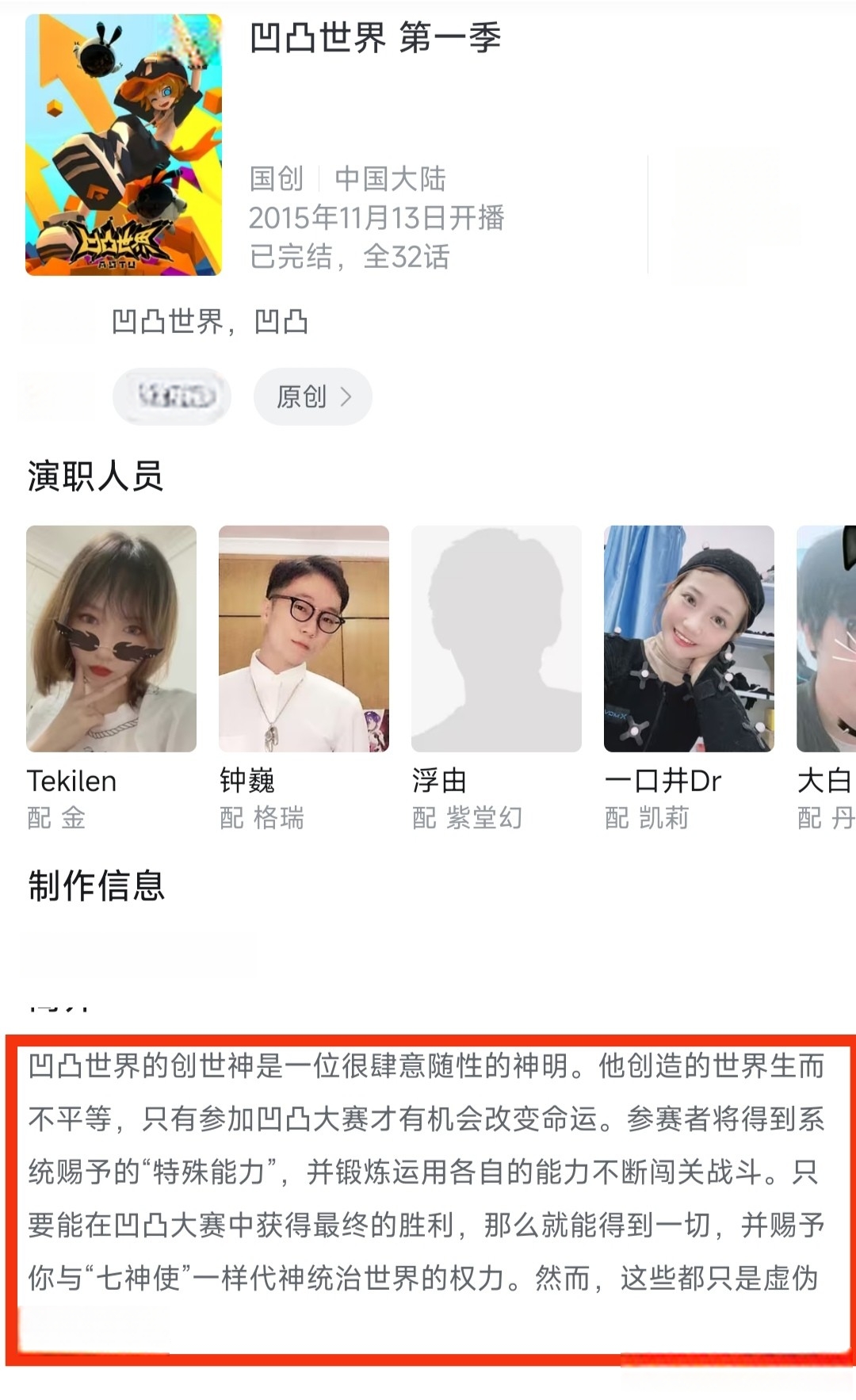Tap the 原创 tag chevron
This screenshot has height=1400, width=856.
(346, 396)
